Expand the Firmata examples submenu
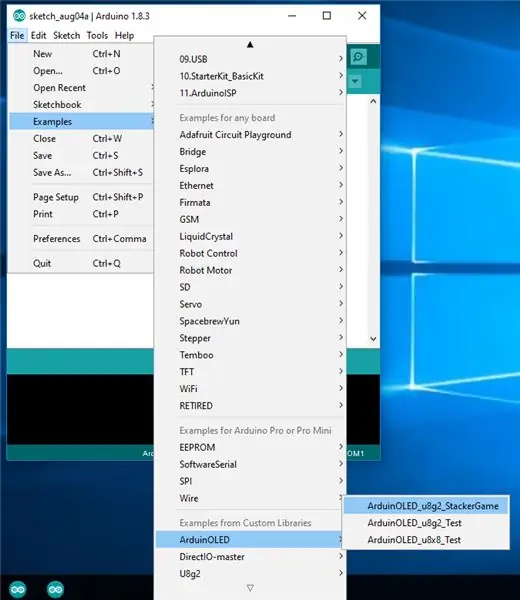The width and height of the screenshot is (520, 600). [x=251, y=202]
